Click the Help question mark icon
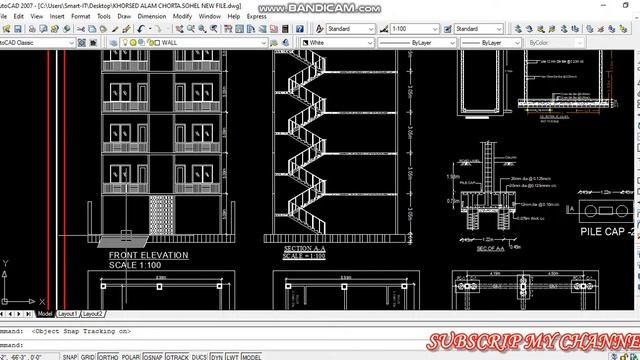The height and width of the screenshot is (360, 640). coord(300,29)
